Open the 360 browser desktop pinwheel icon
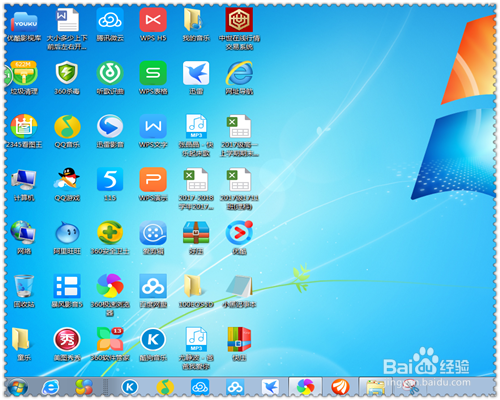Image resolution: width=500 pixels, height=400 pixels. (x=110, y=286)
